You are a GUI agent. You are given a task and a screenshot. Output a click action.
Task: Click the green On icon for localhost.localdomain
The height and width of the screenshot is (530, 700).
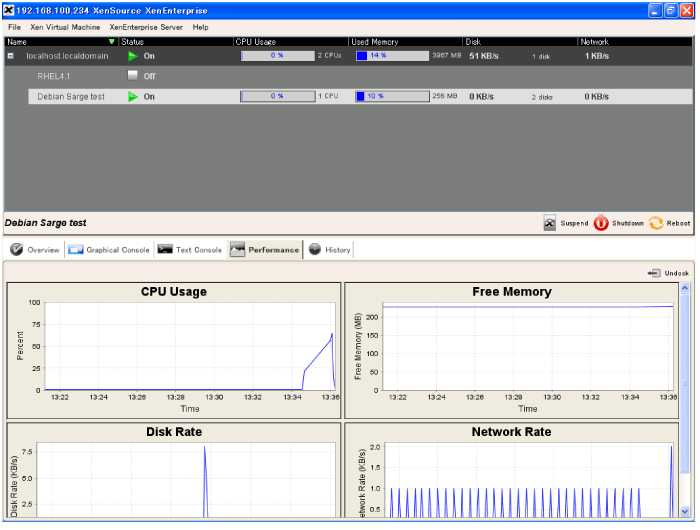coord(133,56)
